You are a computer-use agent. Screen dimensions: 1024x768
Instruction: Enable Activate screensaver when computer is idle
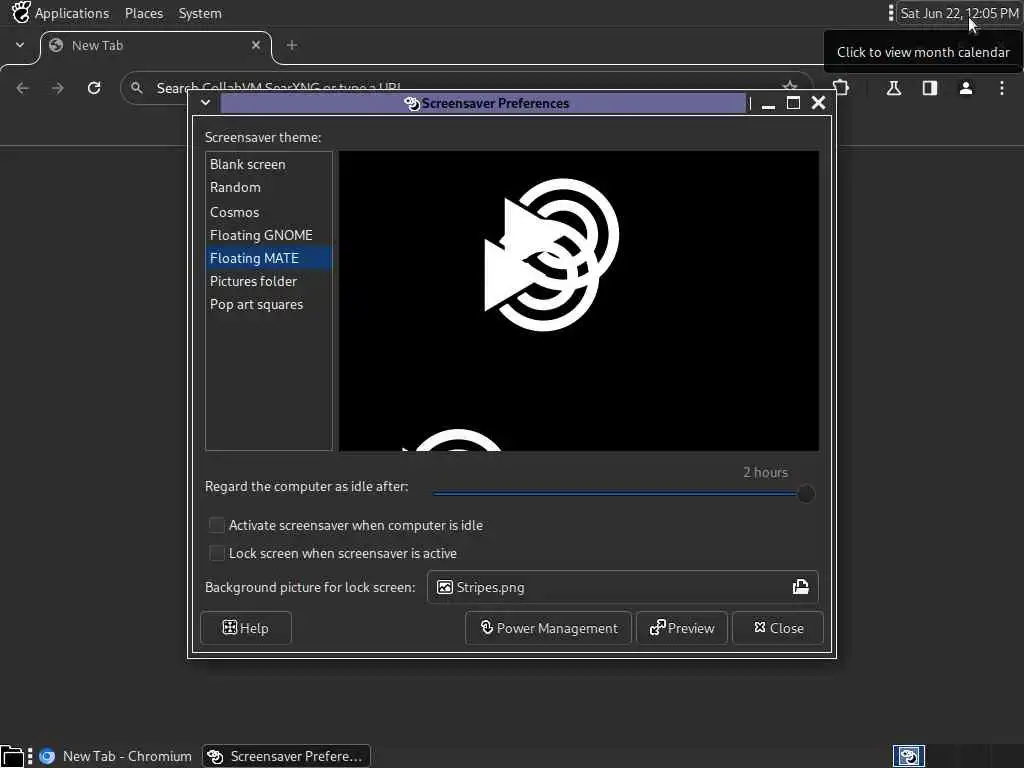(x=217, y=525)
